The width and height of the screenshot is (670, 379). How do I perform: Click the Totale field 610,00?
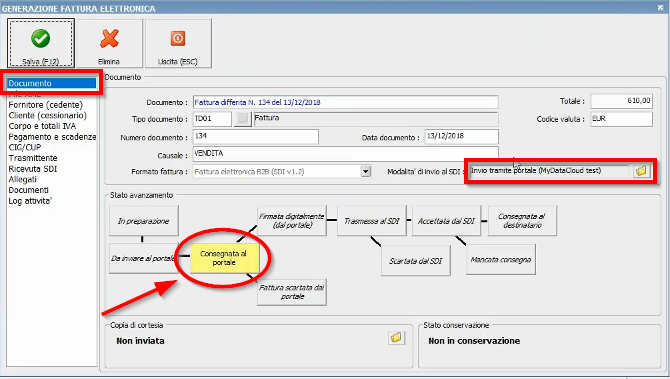622,101
